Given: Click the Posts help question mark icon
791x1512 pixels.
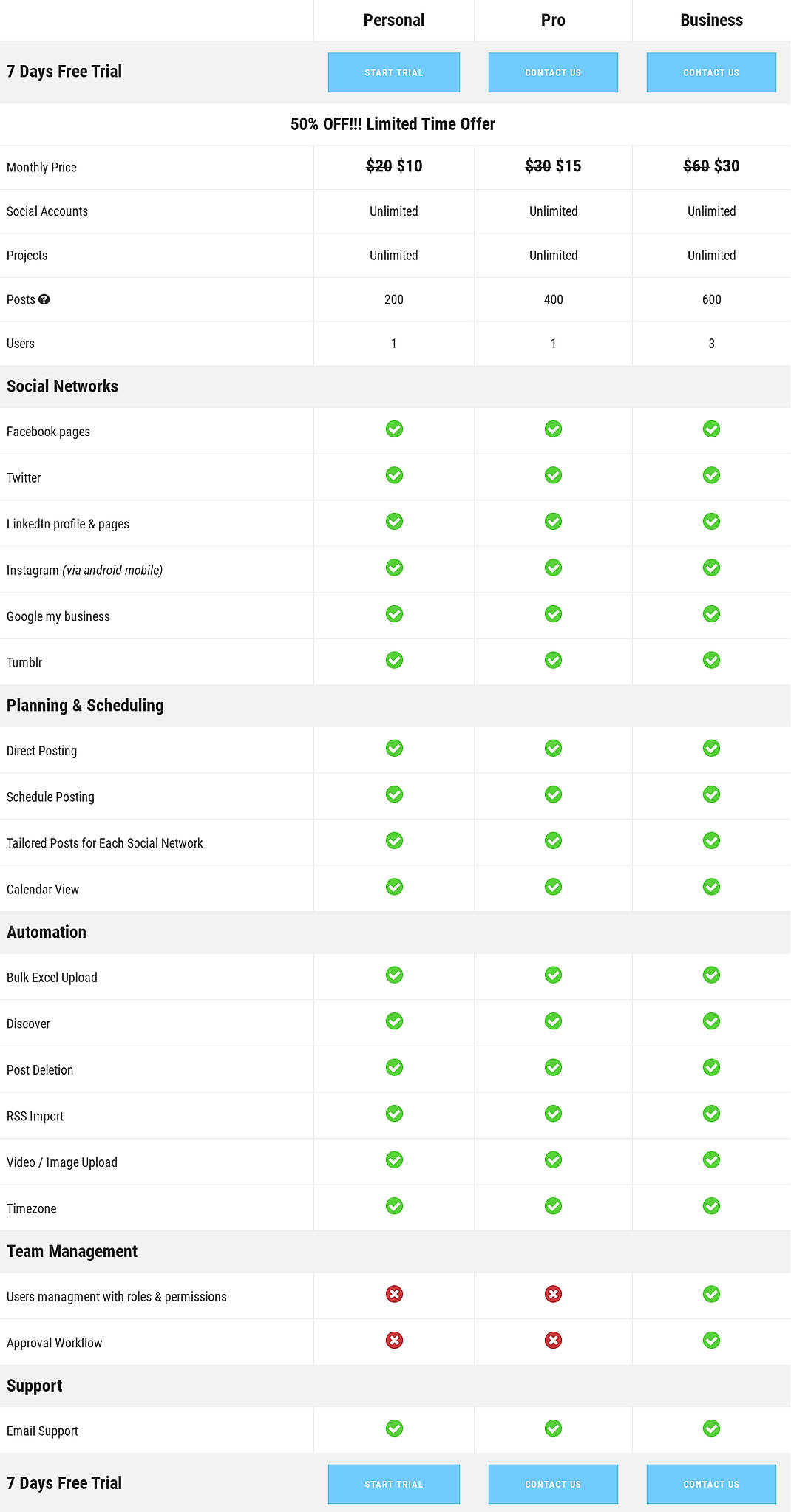Looking at the screenshot, I should [45, 299].
